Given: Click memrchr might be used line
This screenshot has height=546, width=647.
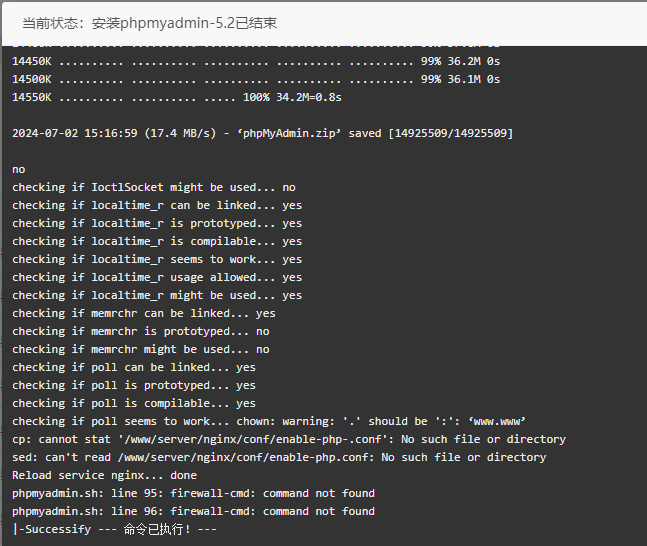Looking at the screenshot, I should click(x=141, y=350).
